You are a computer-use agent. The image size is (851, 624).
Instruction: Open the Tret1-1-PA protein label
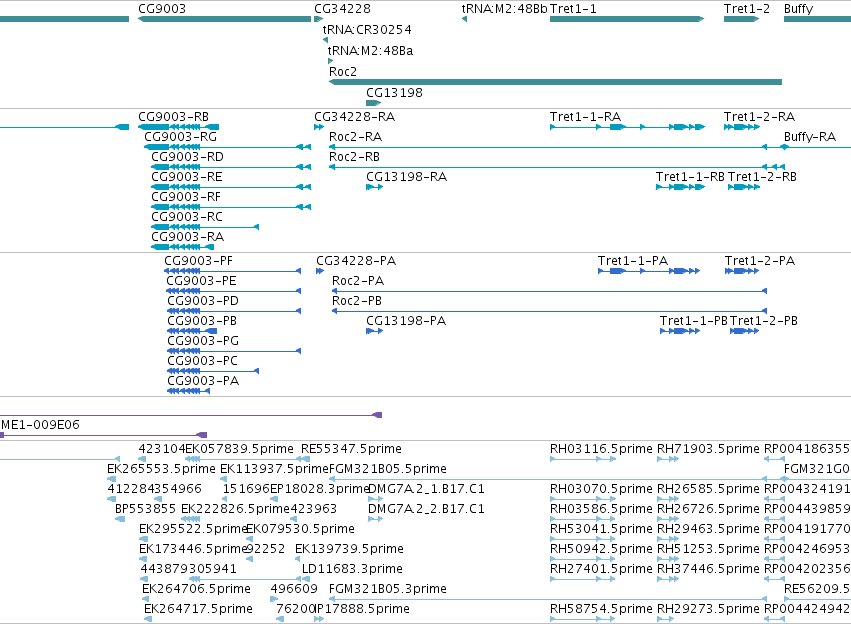point(633,261)
